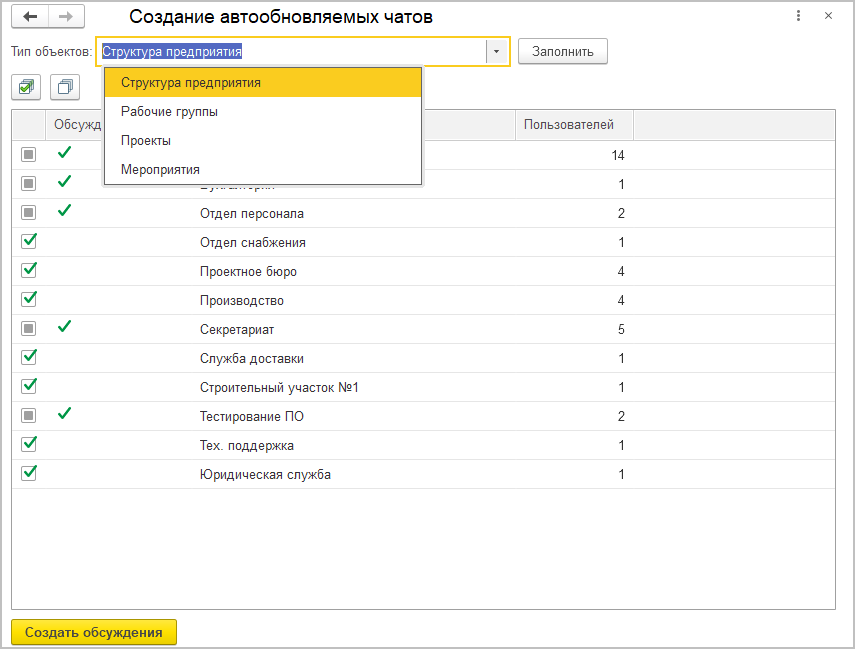Toggle checkbox for Секретариат row

28,328
